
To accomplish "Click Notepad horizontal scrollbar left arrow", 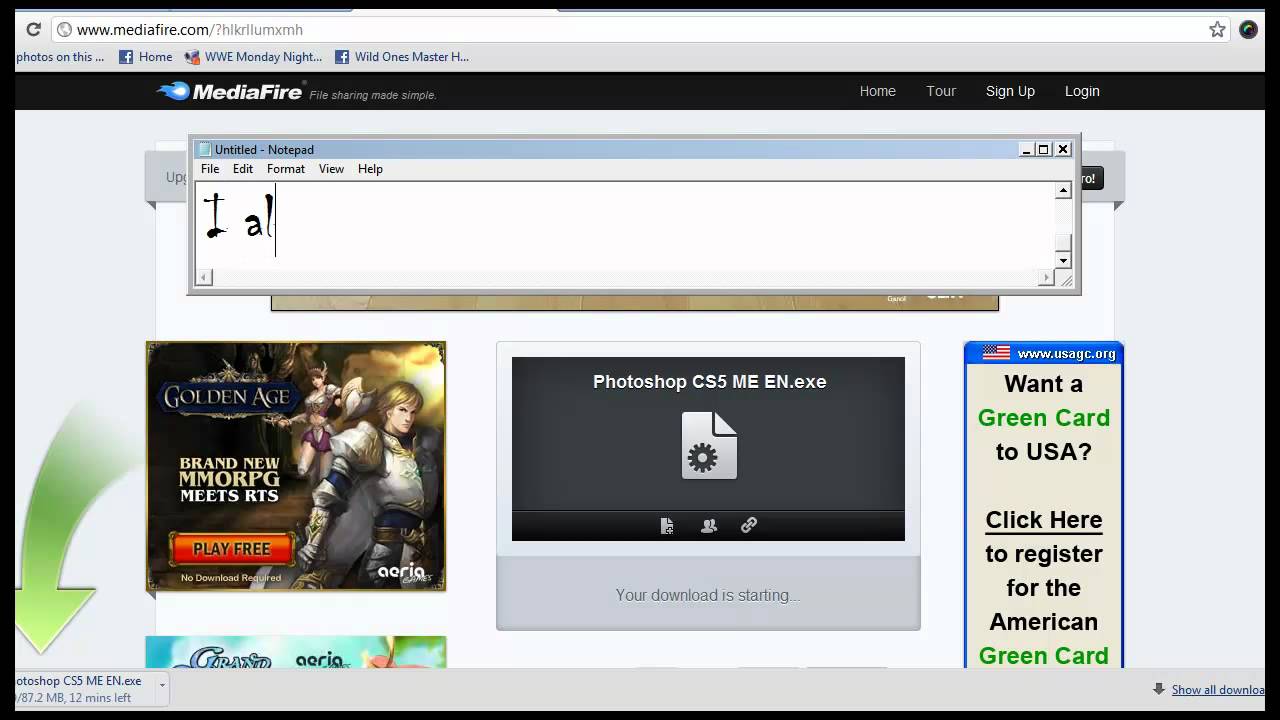I will (203, 277).
